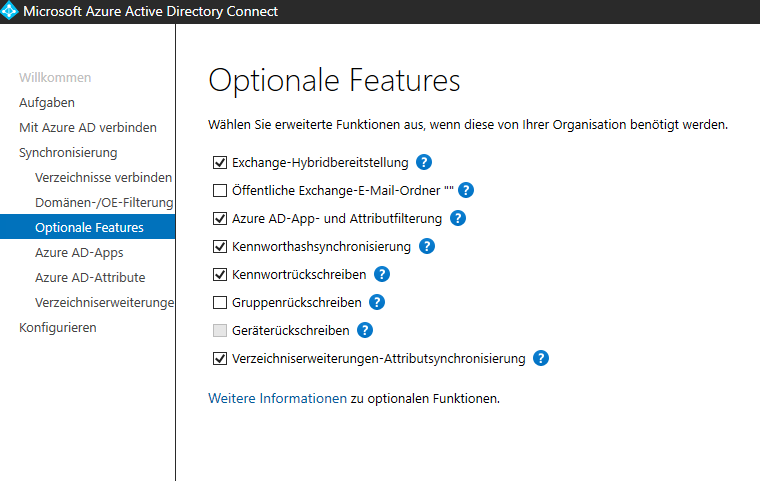Open Verzeichnisse verbinden step
Image resolution: width=760 pixels, height=481 pixels.
point(103,177)
